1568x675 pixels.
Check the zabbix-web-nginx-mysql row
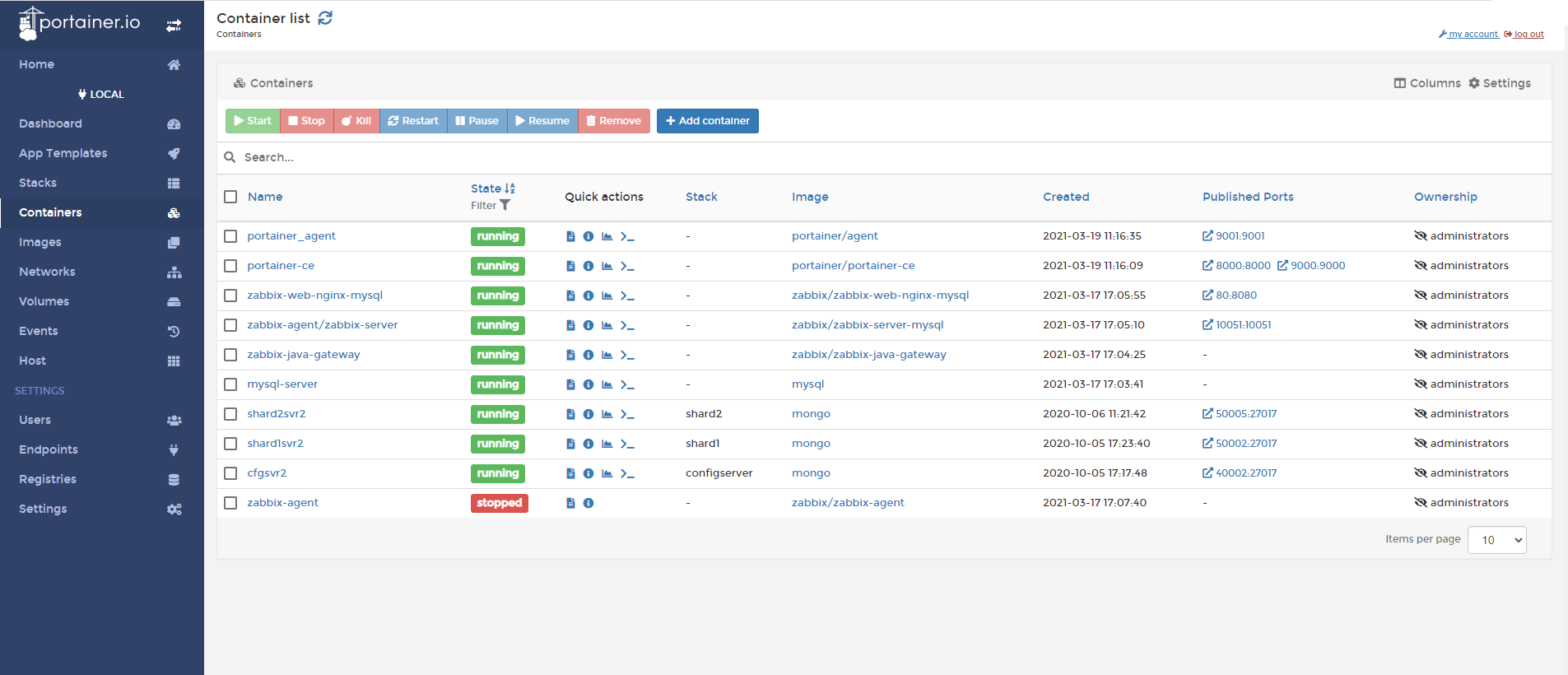(x=230, y=296)
